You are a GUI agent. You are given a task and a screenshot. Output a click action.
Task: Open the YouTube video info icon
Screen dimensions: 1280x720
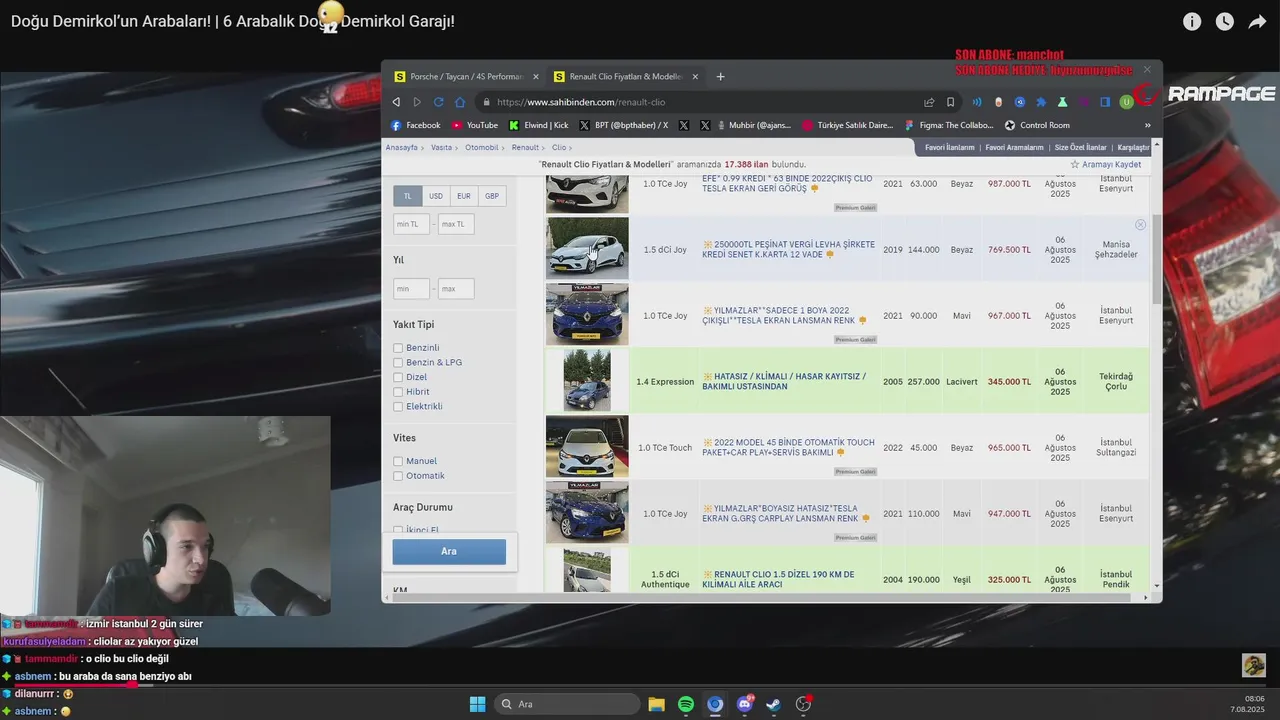click(x=1192, y=21)
